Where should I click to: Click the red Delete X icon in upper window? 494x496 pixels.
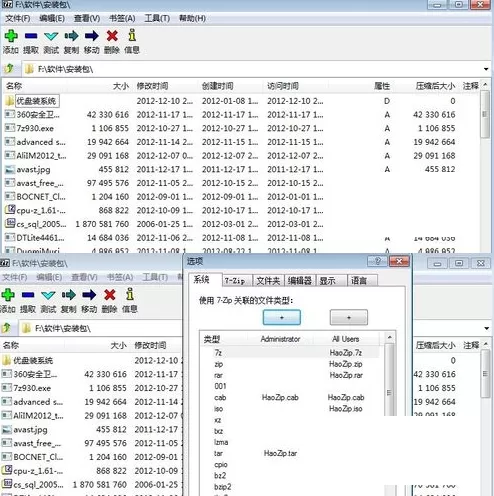(112, 36)
